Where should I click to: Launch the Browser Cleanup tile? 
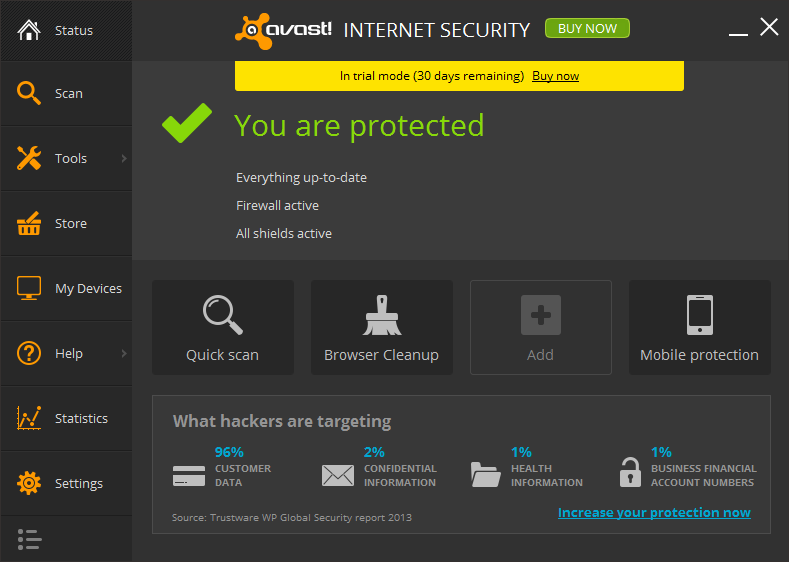381,327
